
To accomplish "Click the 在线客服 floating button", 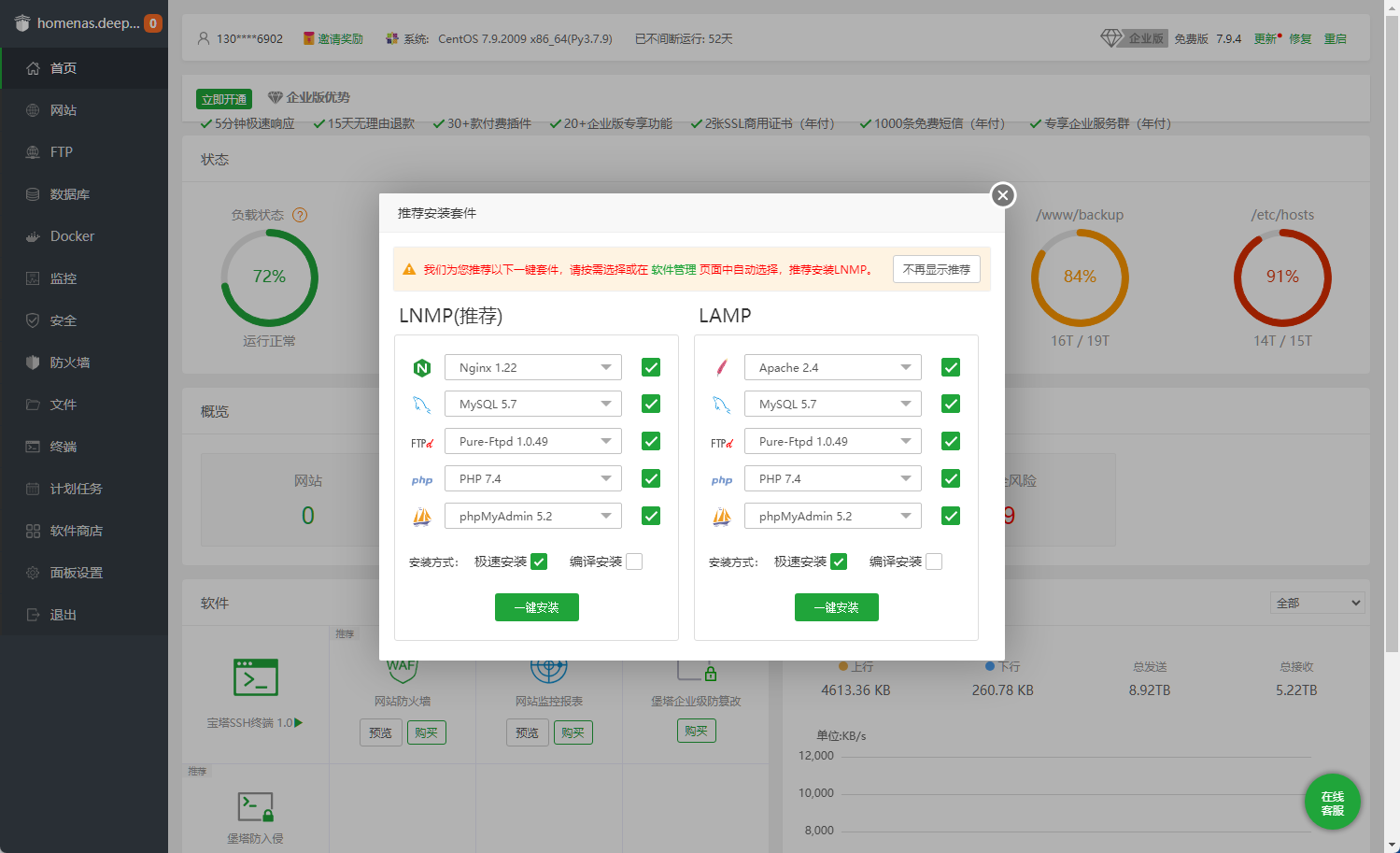I will pyautogui.click(x=1333, y=803).
